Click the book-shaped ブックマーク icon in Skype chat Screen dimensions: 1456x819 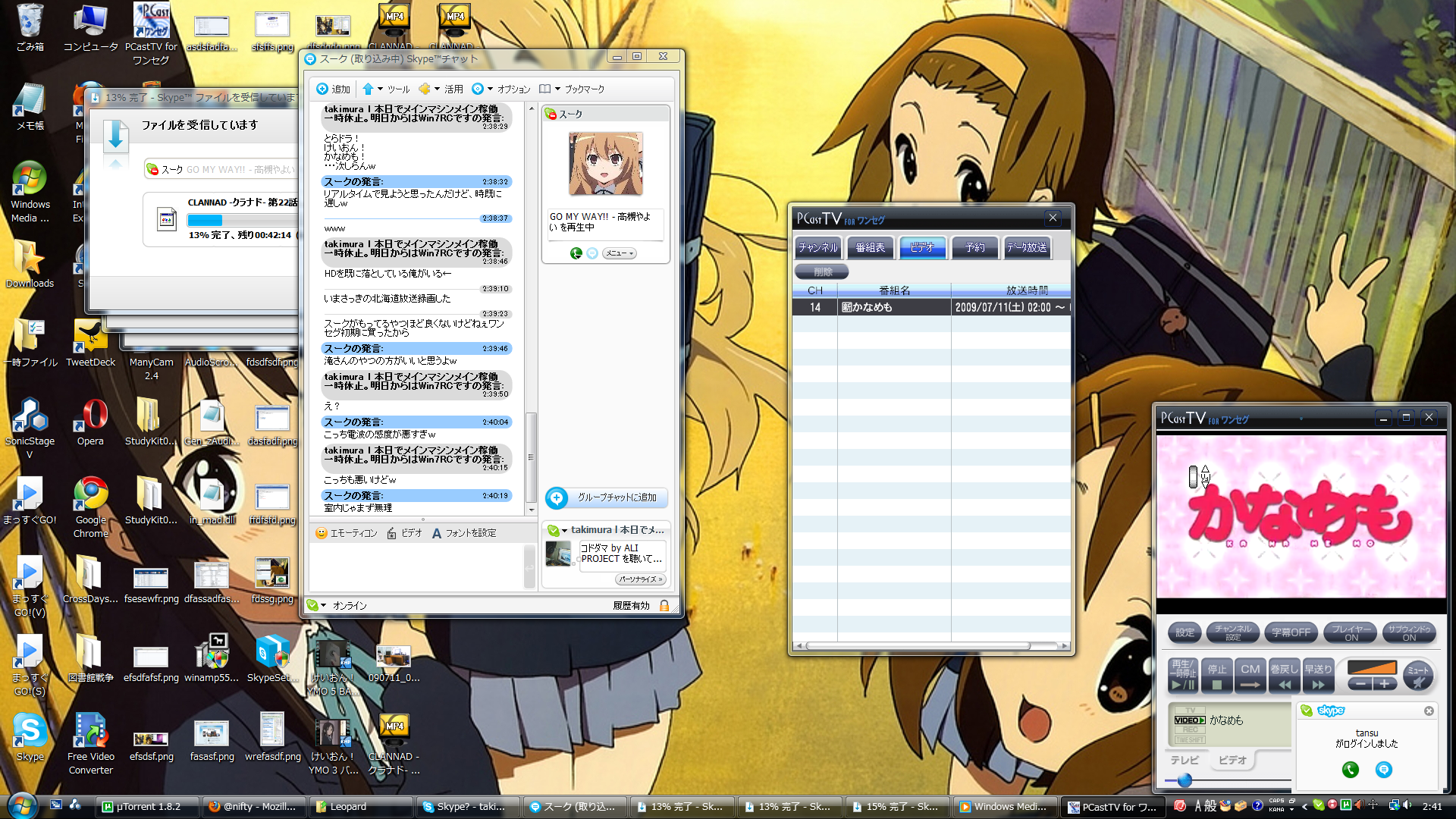point(544,89)
